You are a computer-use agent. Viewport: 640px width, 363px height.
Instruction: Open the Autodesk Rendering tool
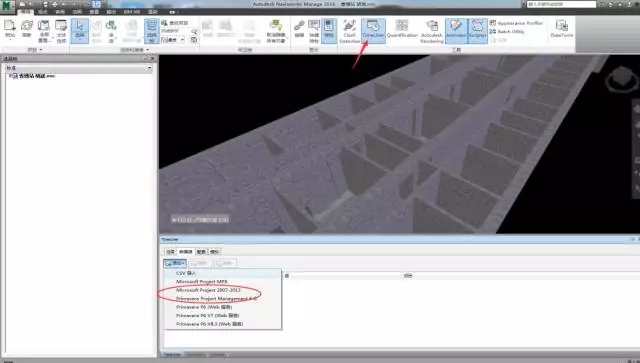pos(431,31)
